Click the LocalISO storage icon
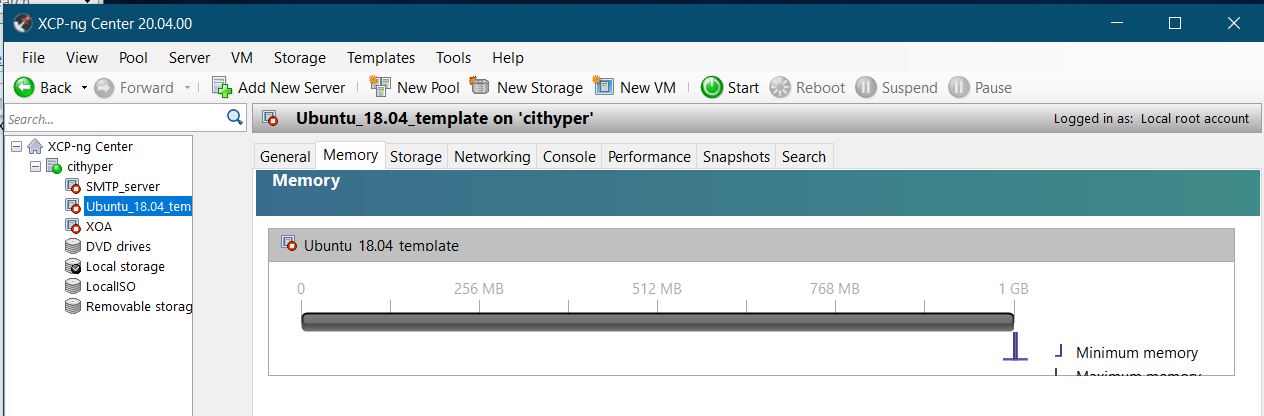This screenshot has width=1264, height=416. [x=73, y=286]
